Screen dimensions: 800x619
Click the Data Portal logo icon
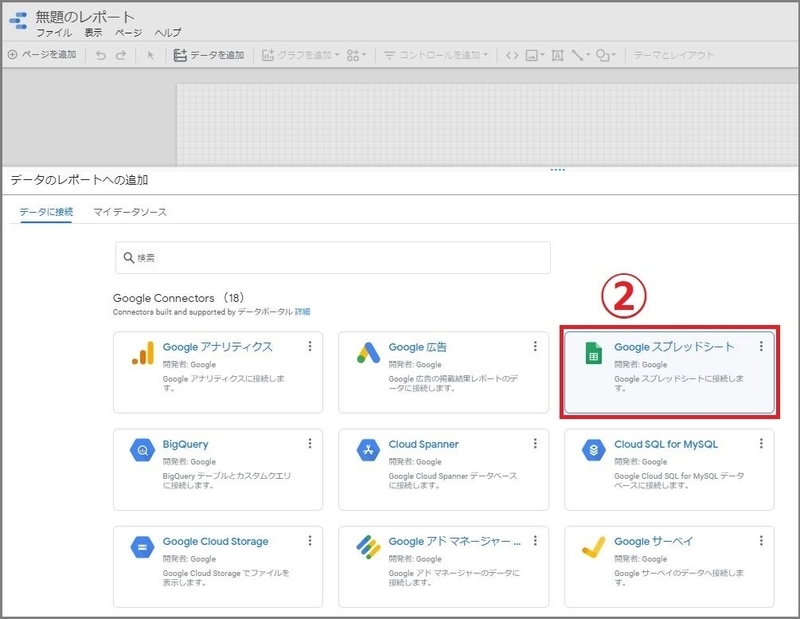click(x=18, y=20)
